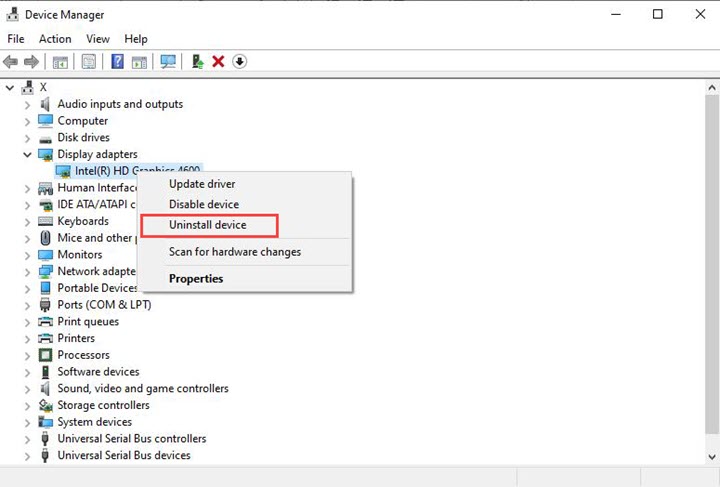Click the red X Uninstall device icon
The image size is (720, 487).
pos(218,62)
